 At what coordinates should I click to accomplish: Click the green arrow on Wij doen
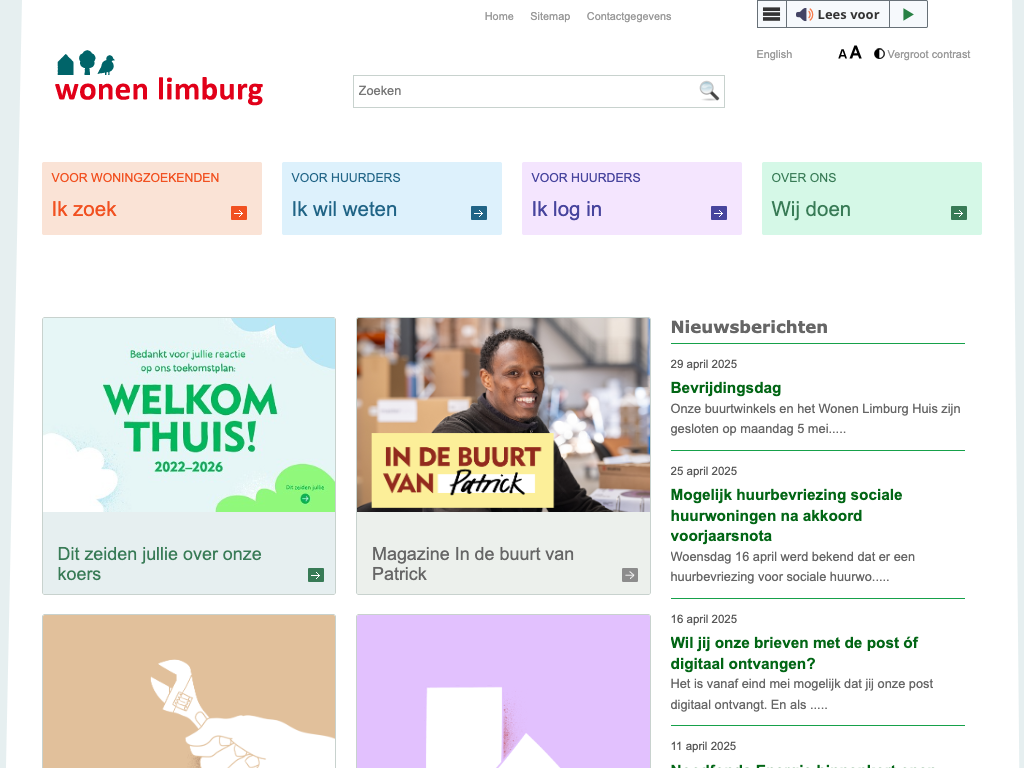[959, 213]
